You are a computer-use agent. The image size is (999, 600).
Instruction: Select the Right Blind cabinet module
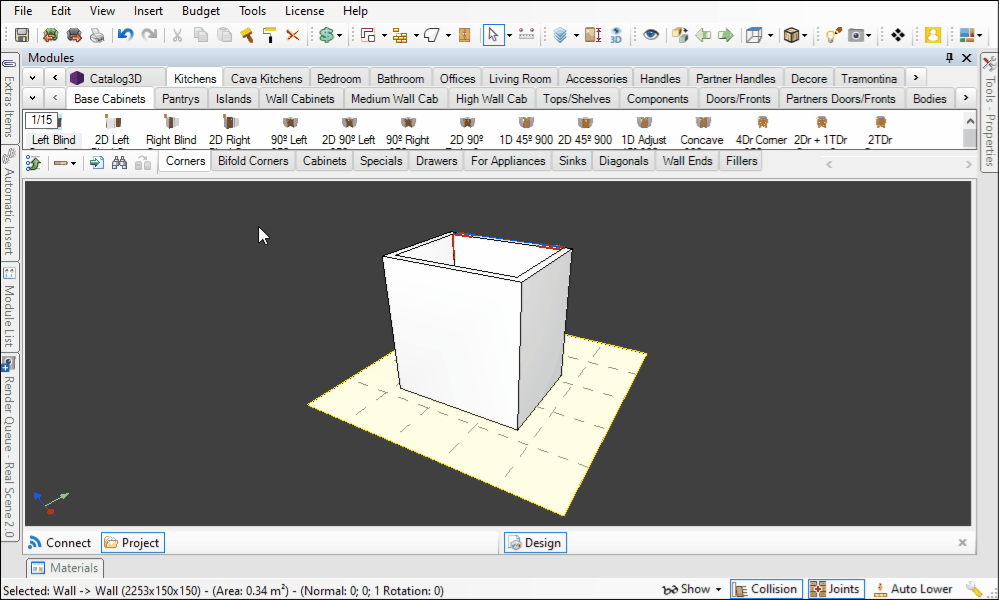tap(171, 131)
